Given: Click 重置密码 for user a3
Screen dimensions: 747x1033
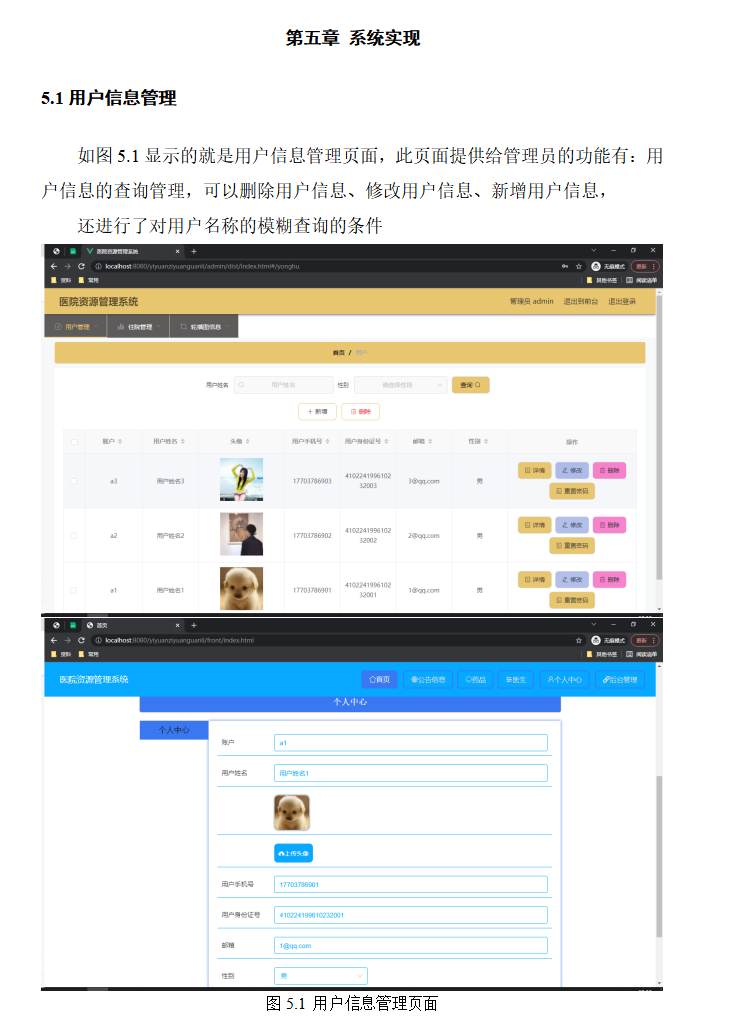Looking at the screenshot, I should [x=572, y=491].
